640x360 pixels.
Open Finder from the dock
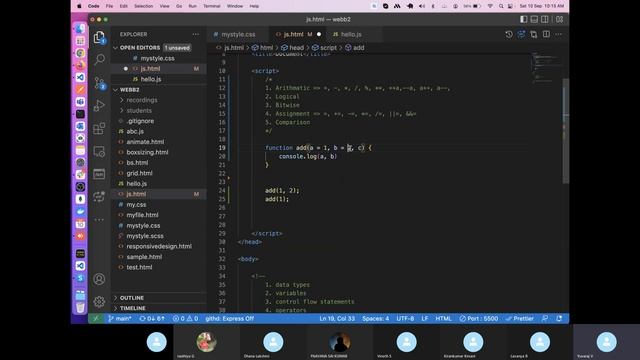point(80,29)
